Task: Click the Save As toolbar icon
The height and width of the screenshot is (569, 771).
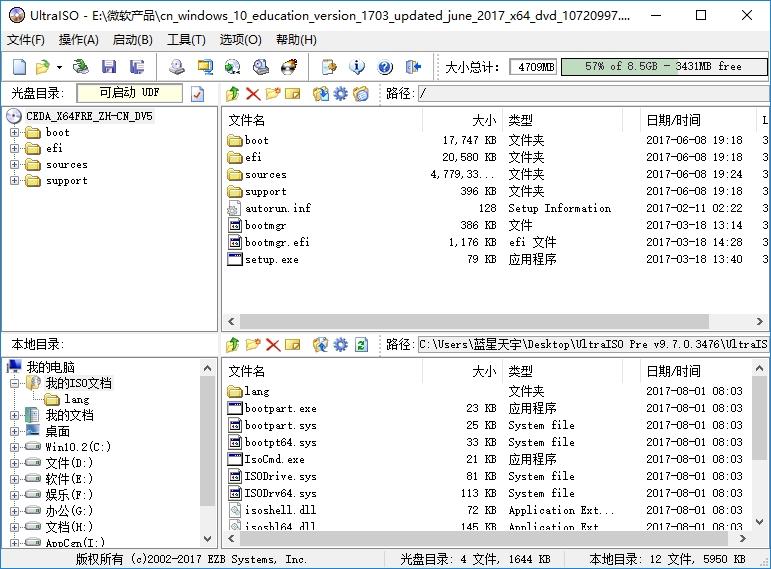Action: (137, 66)
